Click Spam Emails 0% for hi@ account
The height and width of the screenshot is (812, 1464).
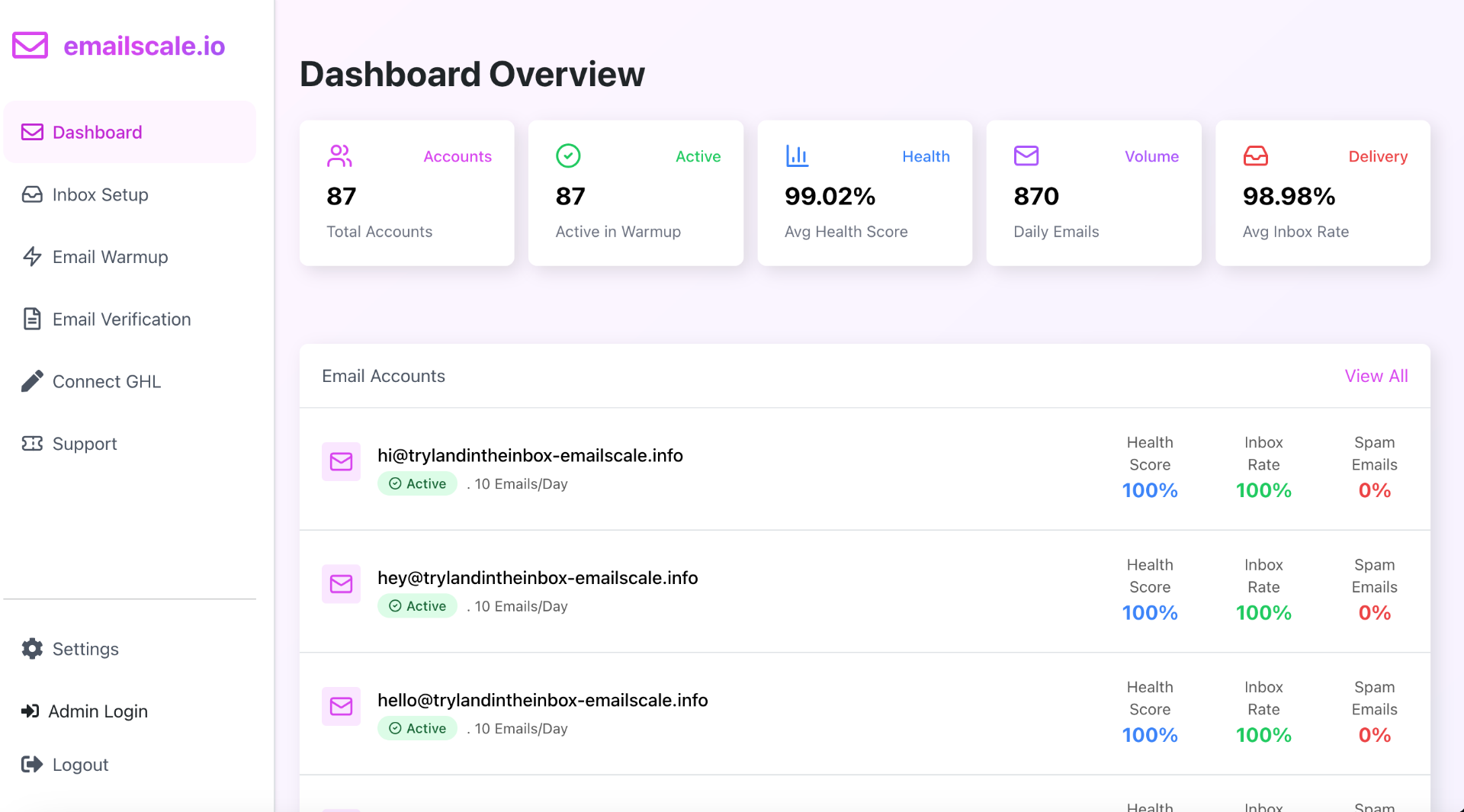(x=1375, y=490)
